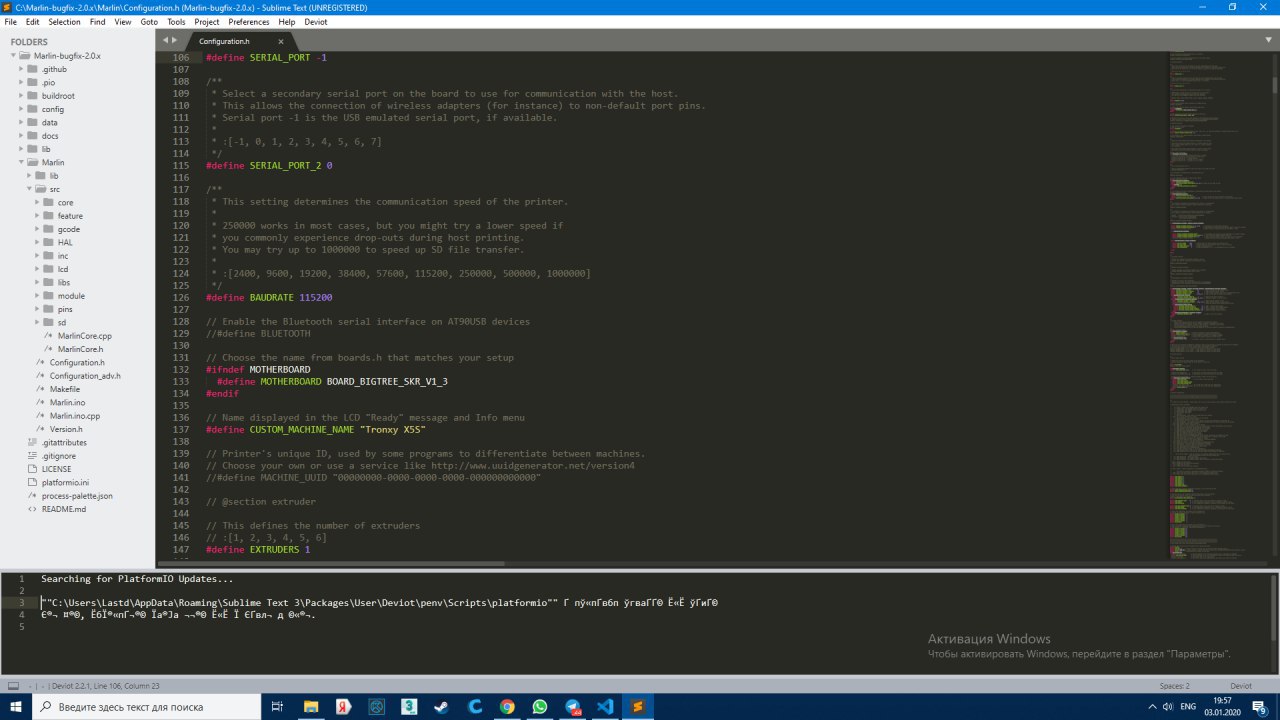The image size is (1280, 720).
Task: Collapse the Marlin folder arrow
Action: pos(22,163)
